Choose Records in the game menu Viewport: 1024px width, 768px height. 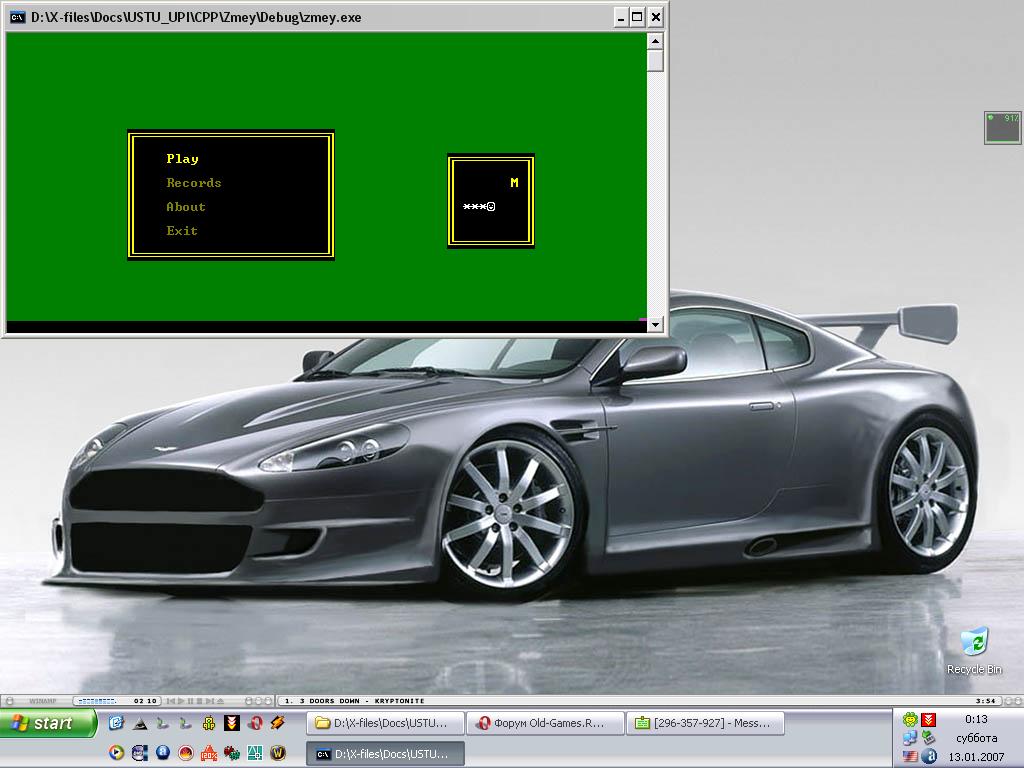pyautogui.click(x=194, y=183)
